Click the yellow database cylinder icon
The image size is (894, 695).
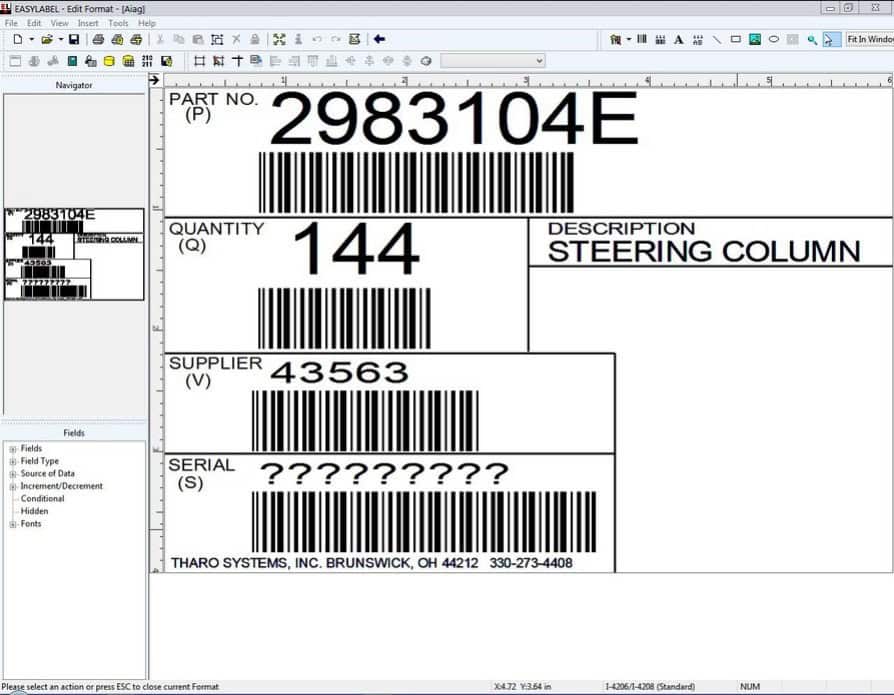(x=109, y=61)
